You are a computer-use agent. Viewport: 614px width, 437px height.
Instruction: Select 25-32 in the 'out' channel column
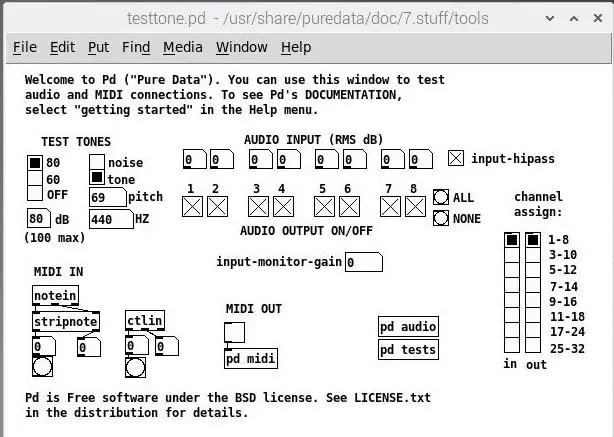[x=533, y=345]
